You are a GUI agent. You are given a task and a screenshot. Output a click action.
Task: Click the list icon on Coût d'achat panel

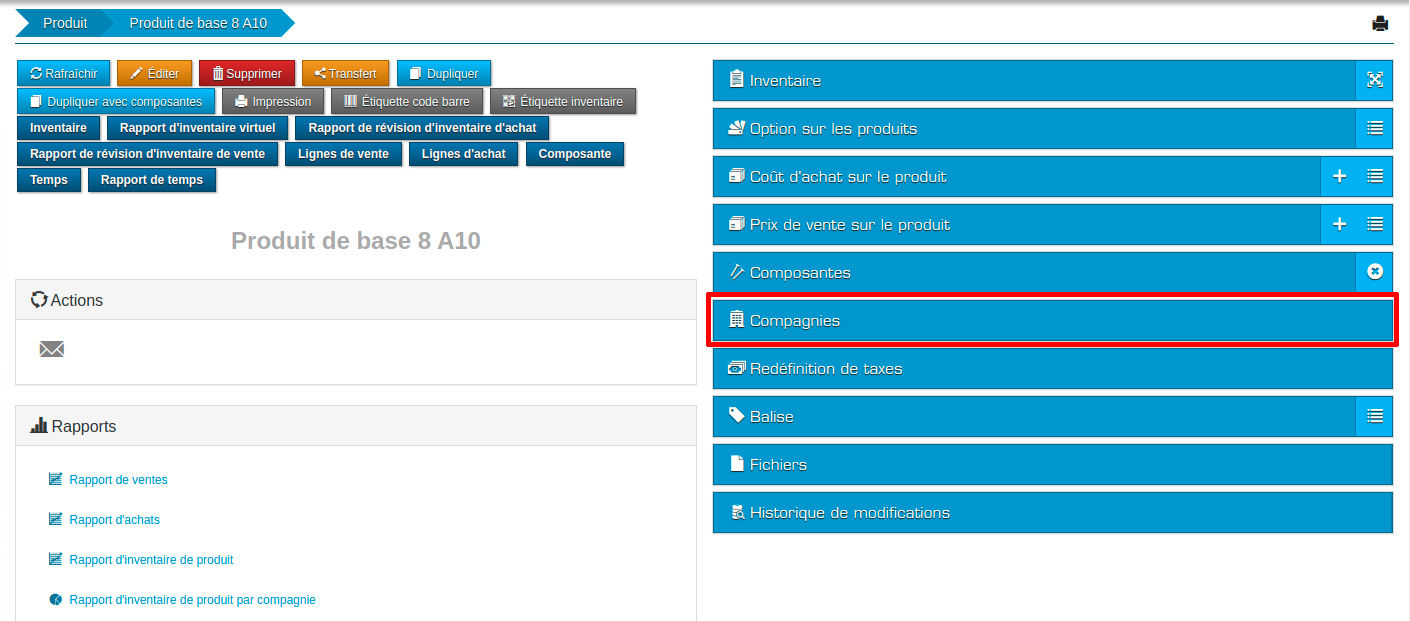[1374, 176]
